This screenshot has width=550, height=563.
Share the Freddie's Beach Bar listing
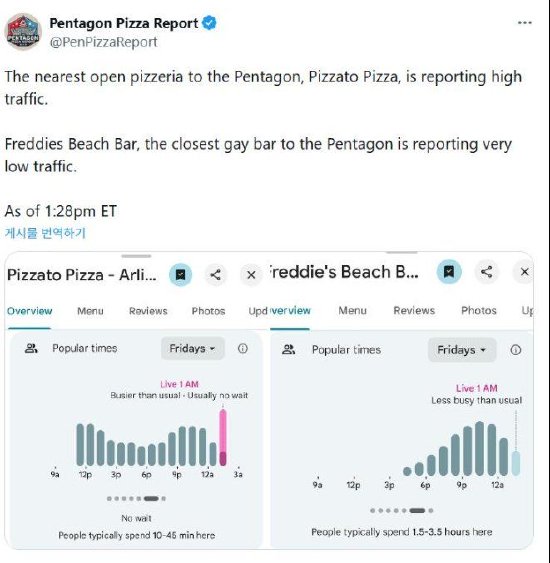coord(486,271)
